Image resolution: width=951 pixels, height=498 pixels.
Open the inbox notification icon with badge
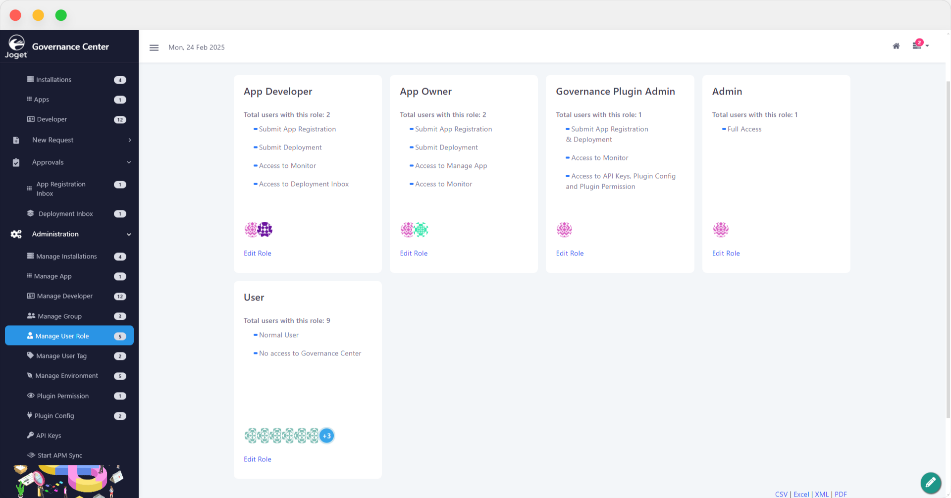pyautogui.click(x=917, y=46)
